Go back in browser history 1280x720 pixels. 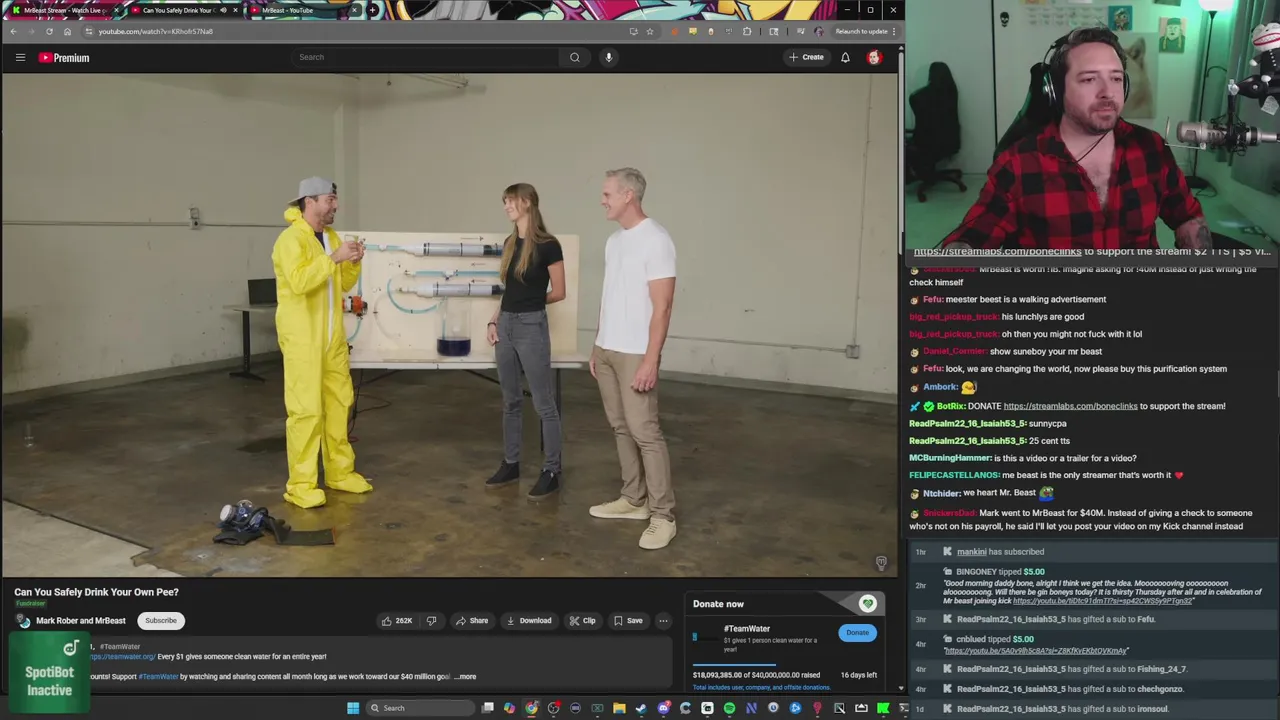coord(13,31)
